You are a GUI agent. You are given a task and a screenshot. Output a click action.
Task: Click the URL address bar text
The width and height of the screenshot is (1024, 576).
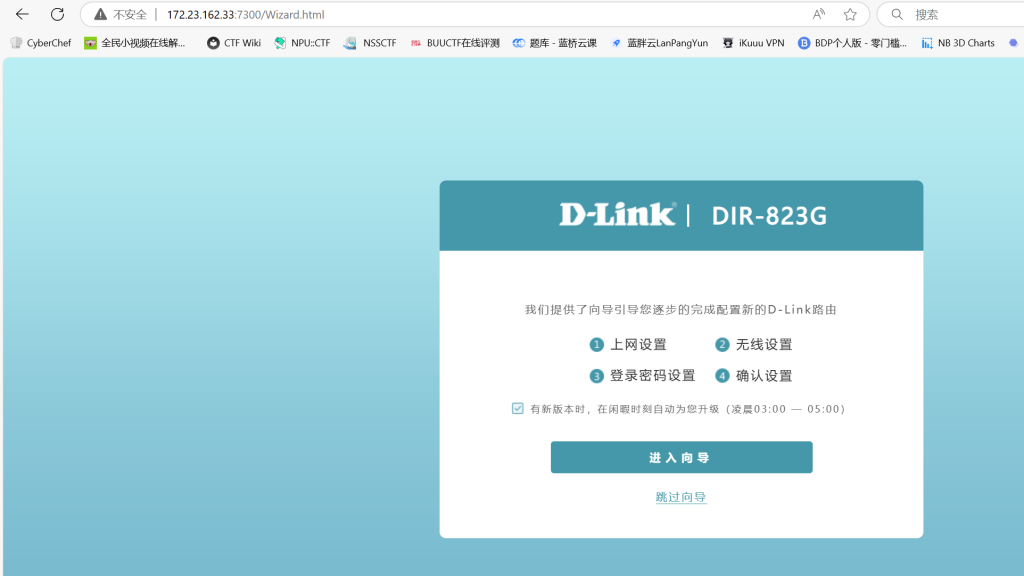[x=245, y=15]
